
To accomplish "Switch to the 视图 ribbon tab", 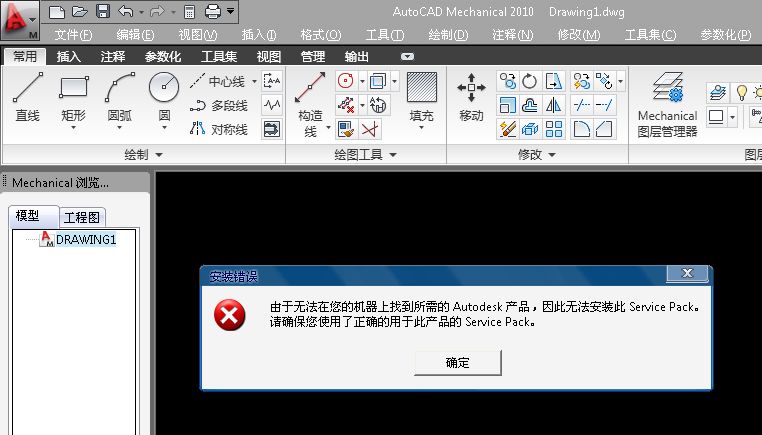I will pos(269,56).
